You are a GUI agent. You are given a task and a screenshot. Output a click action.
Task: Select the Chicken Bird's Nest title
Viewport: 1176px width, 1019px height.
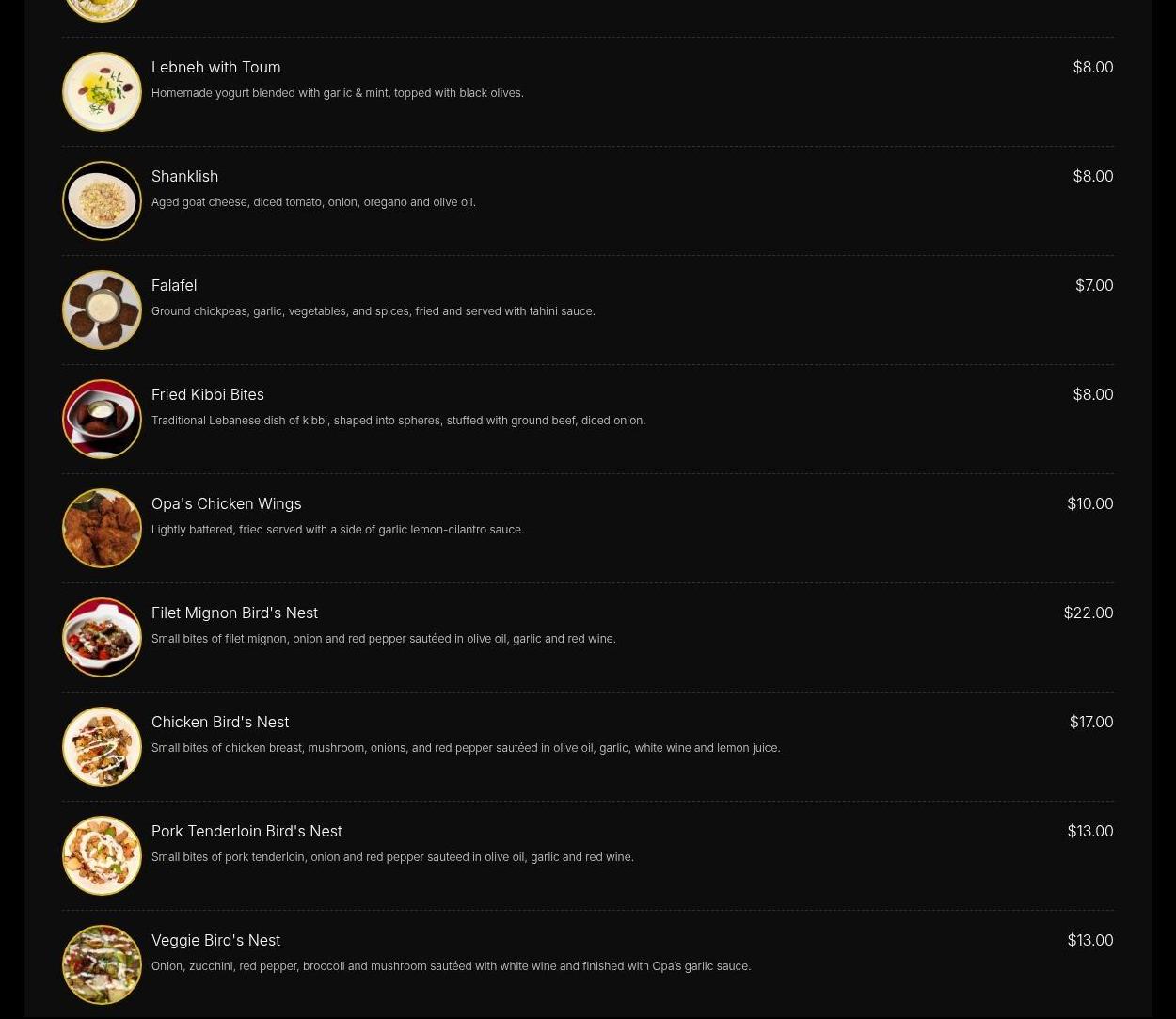pos(220,722)
